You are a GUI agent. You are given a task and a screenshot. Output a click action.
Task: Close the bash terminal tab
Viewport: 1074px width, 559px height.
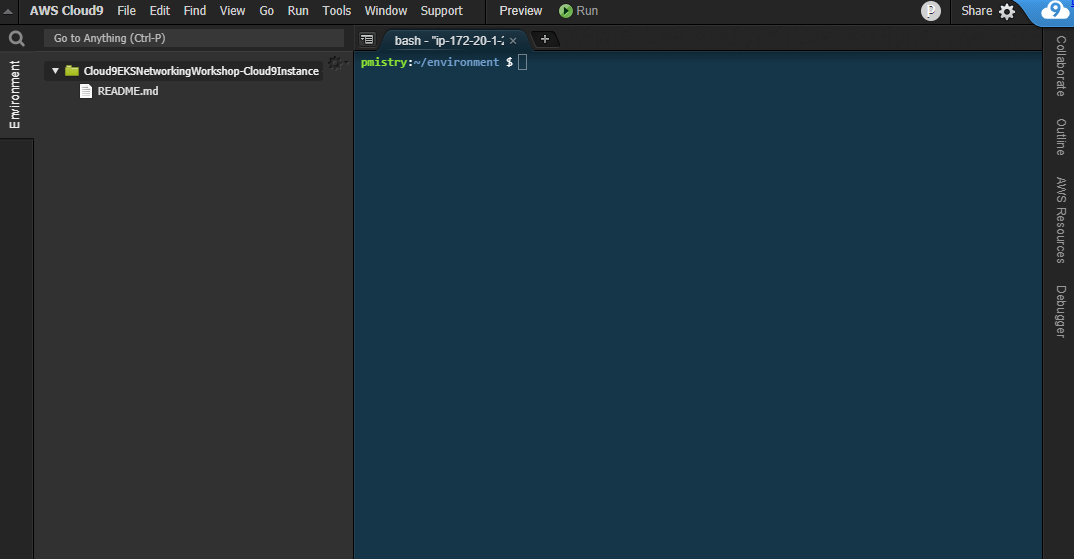point(513,41)
